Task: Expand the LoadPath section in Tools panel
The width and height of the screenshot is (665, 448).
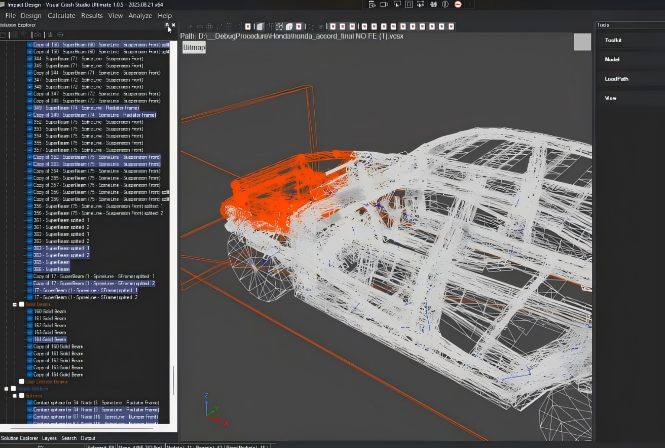Action: 616,78
